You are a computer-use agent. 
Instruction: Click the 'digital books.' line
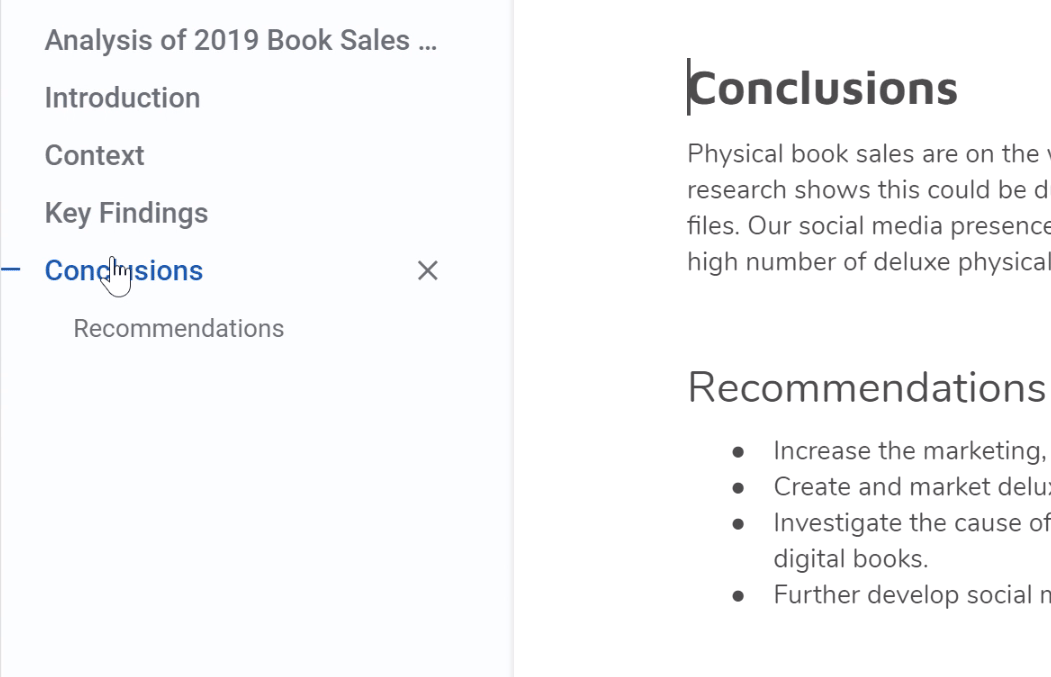click(850, 559)
